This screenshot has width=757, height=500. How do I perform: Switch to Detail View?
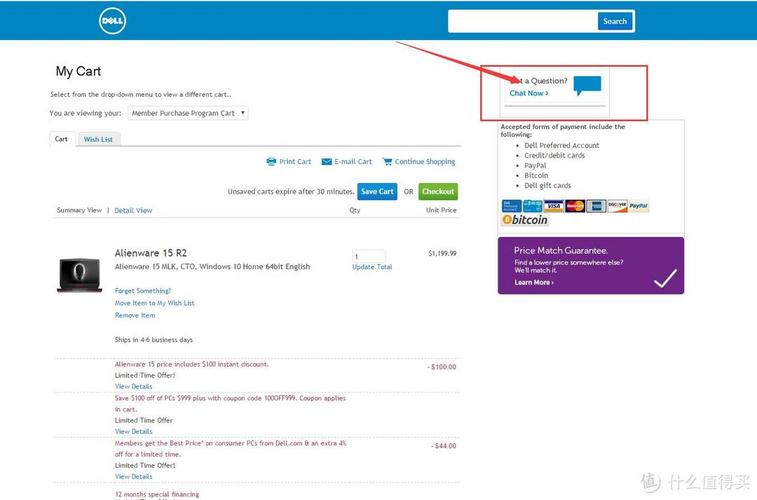(x=133, y=210)
